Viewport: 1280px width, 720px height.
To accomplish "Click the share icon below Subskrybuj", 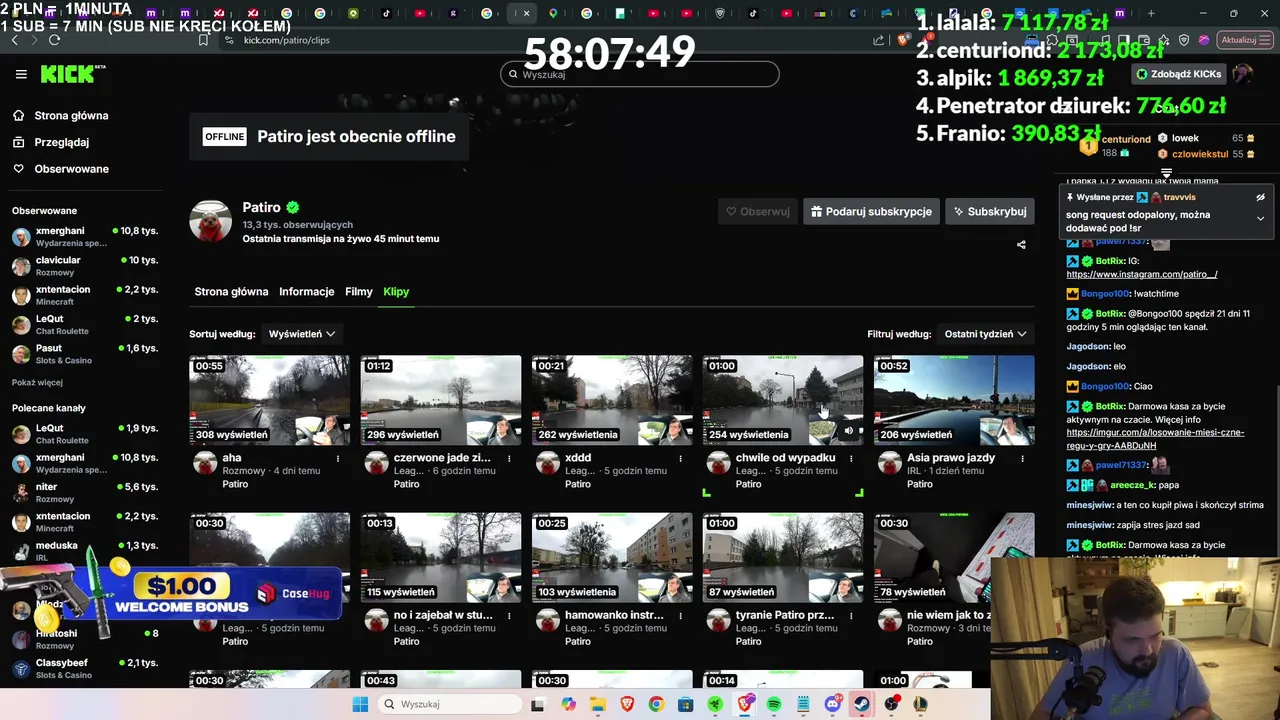I will click(1021, 245).
